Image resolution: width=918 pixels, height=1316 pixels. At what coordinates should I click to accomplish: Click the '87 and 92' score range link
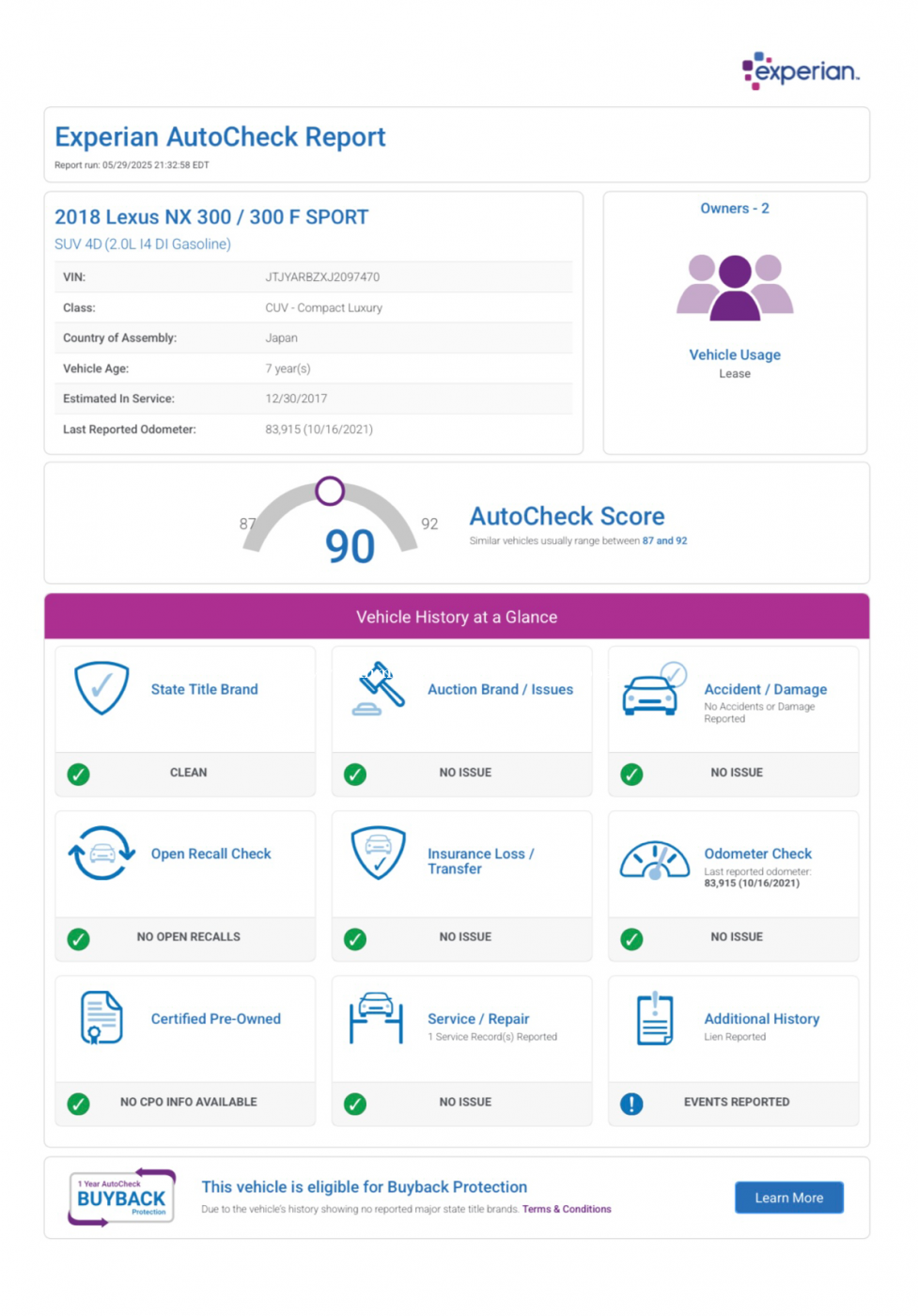pos(665,541)
